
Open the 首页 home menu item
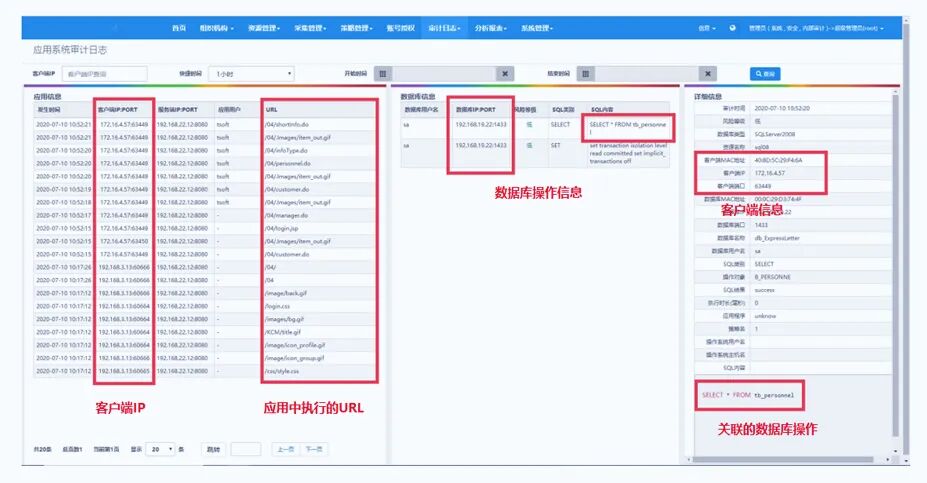pyautogui.click(x=179, y=28)
